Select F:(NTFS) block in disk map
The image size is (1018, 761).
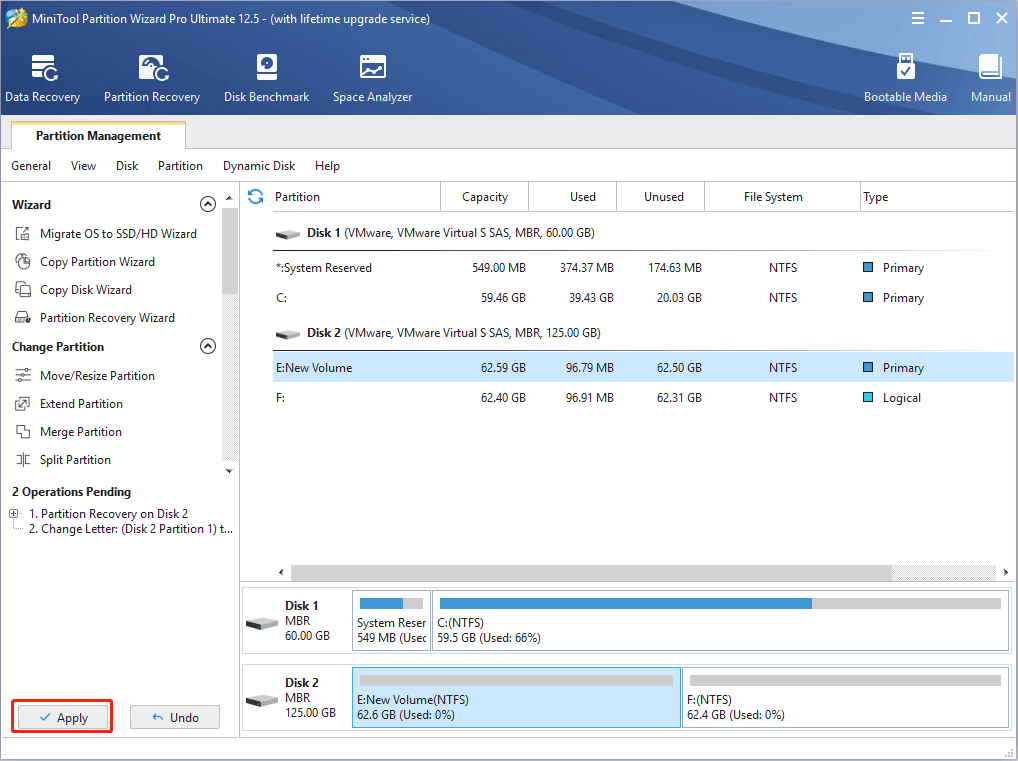(845, 697)
